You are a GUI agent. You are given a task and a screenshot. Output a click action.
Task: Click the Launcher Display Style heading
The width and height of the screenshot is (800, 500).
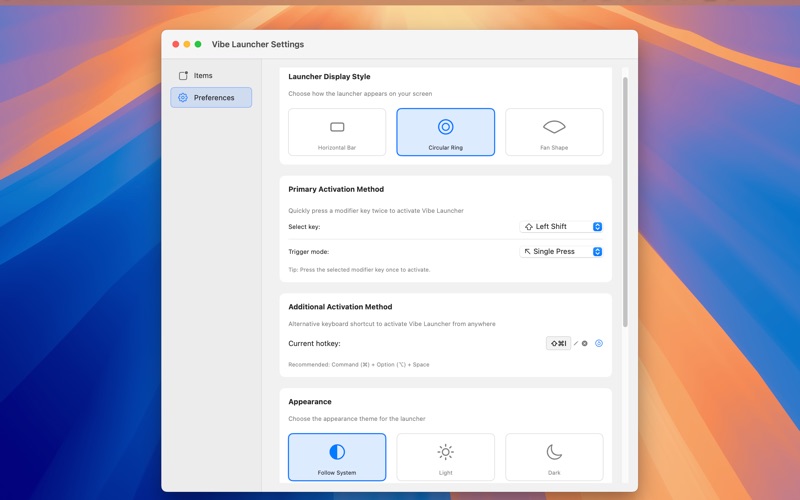(x=329, y=77)
